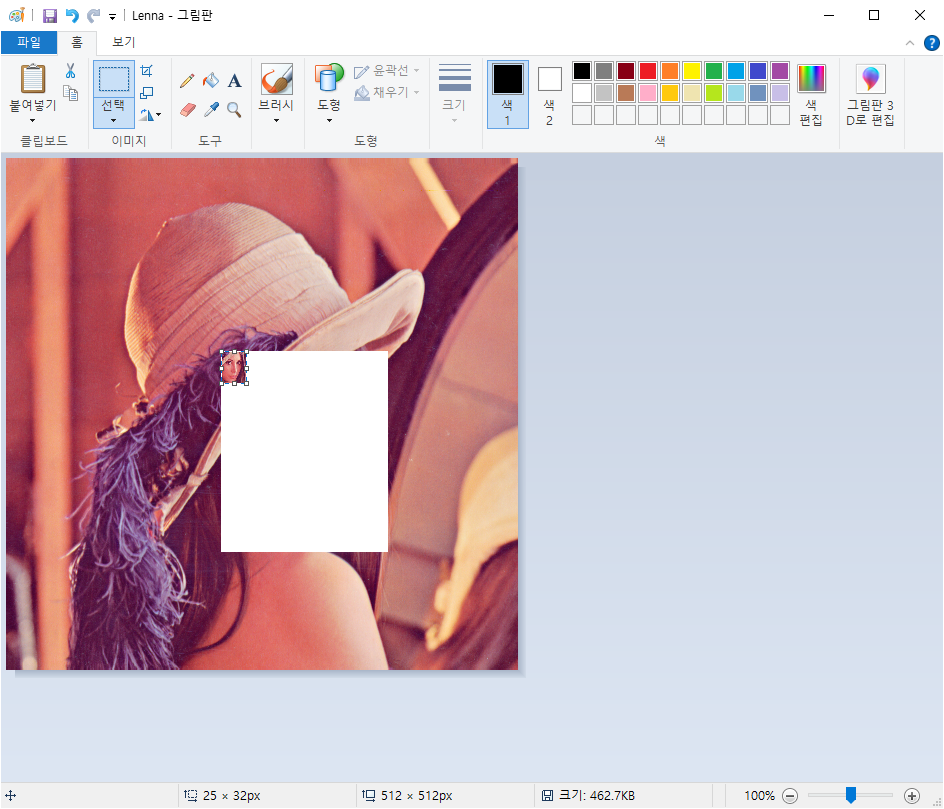Expand the 선택 options dropdown arrow
944x809 pixels.
[x=113, y=120]
